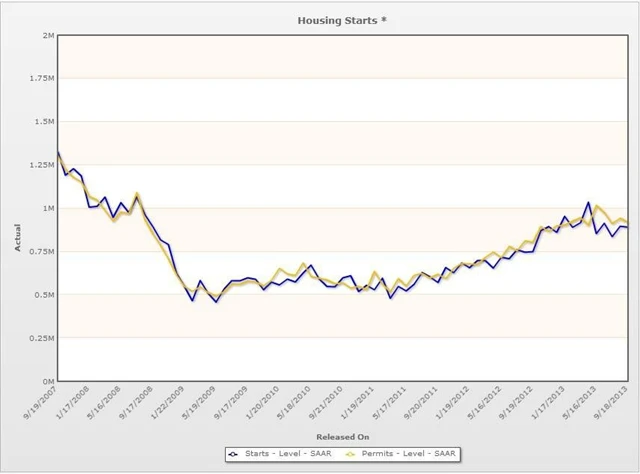Select the 9/19/2007 date label

42,404
